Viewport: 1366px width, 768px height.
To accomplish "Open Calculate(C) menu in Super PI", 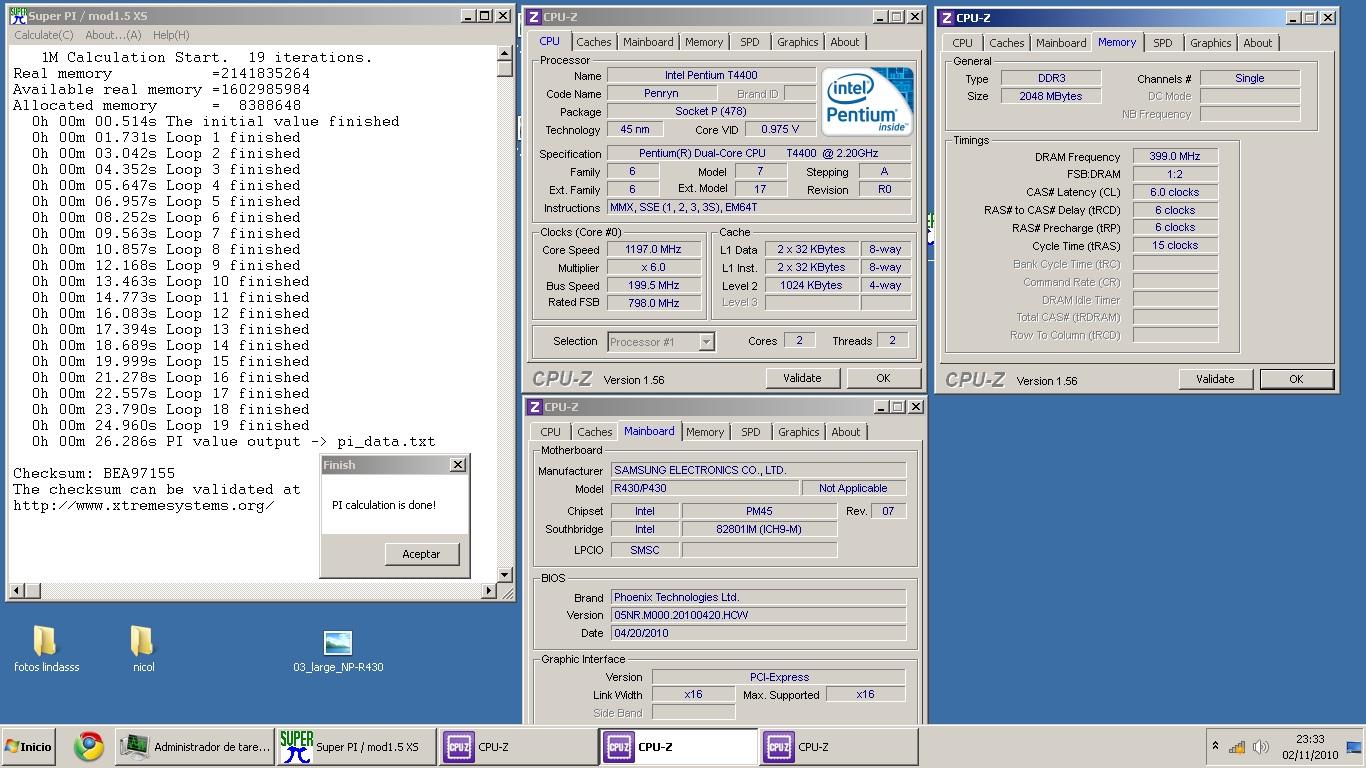I will point(43,35).
